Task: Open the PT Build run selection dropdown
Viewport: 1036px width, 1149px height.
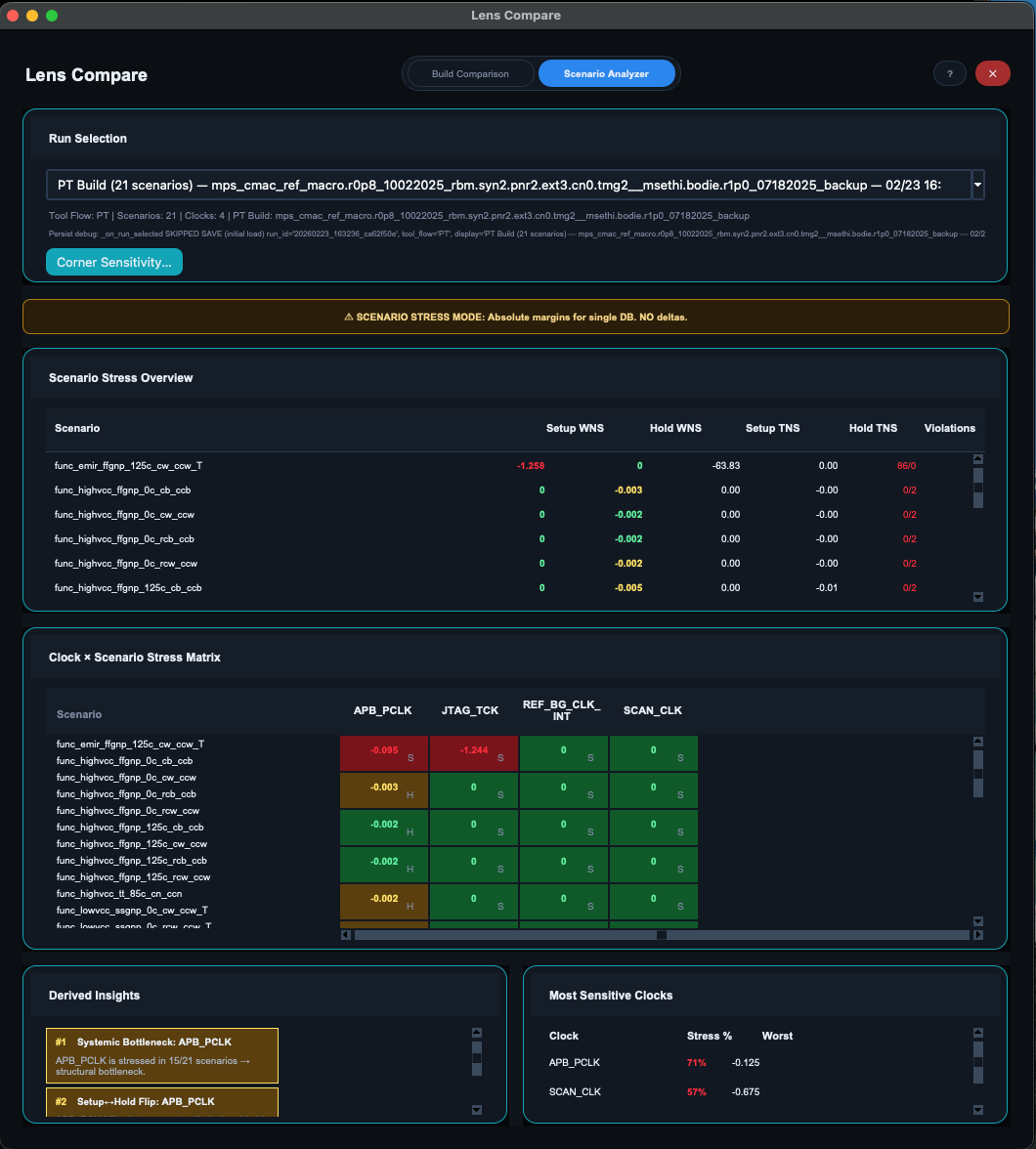Action: click(976, 184)
